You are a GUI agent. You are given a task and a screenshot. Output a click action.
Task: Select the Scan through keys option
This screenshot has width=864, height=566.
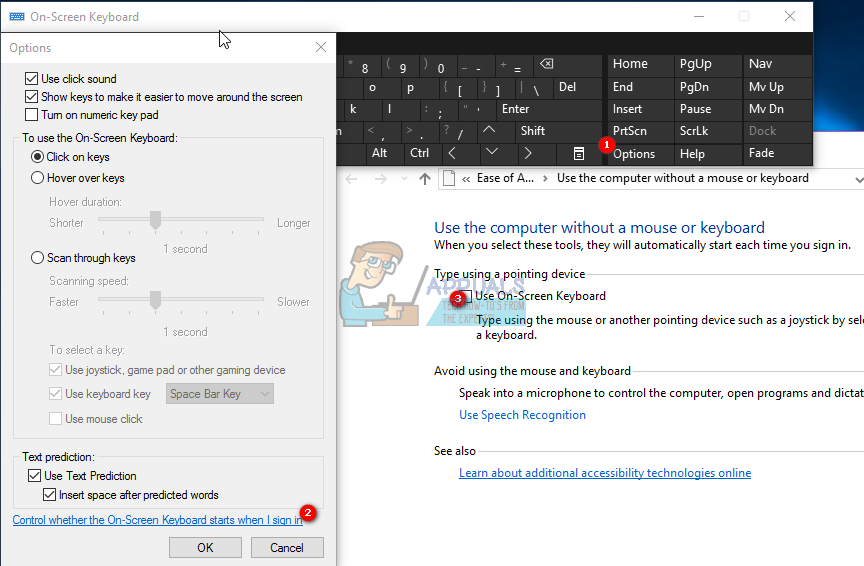38,258
